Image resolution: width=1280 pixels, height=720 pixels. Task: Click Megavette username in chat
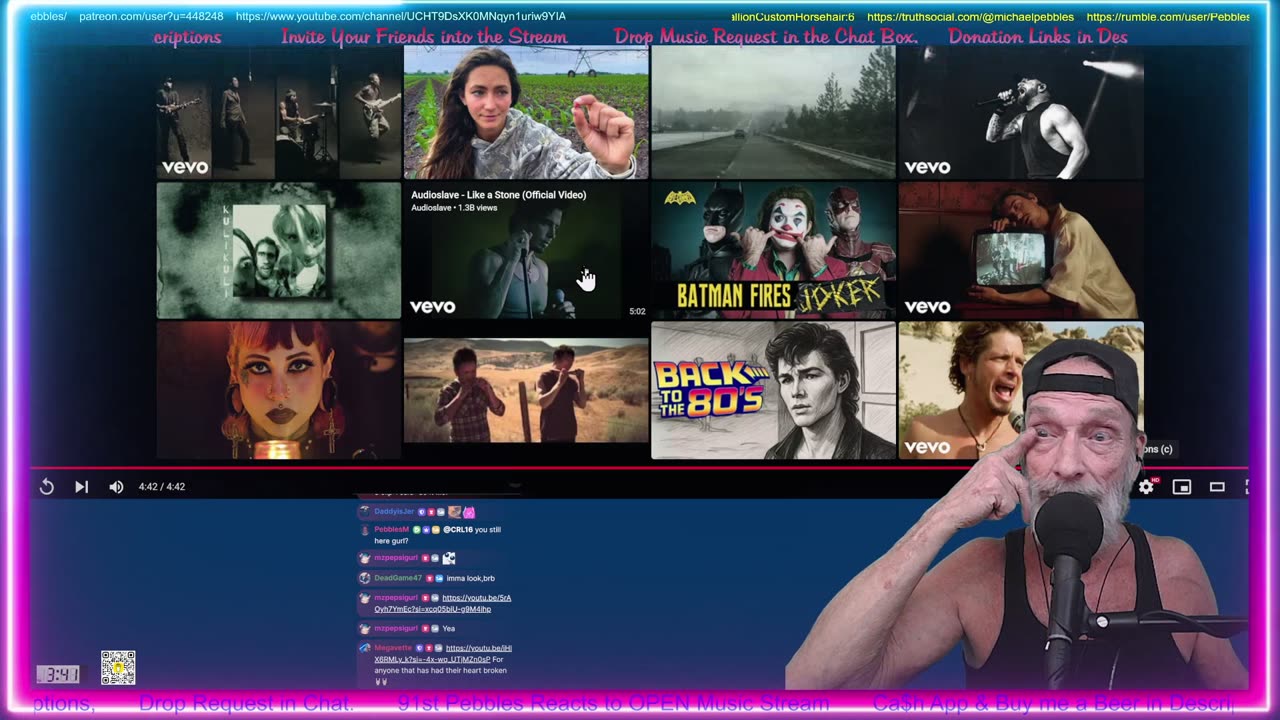pyautogui.click(x=393, y=648)
